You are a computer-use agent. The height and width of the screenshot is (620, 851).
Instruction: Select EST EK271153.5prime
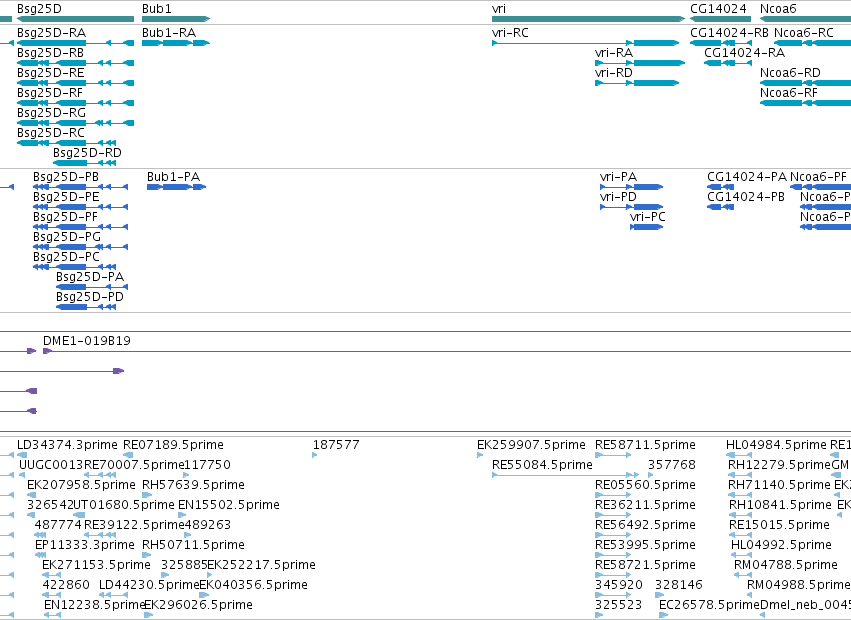52,575
